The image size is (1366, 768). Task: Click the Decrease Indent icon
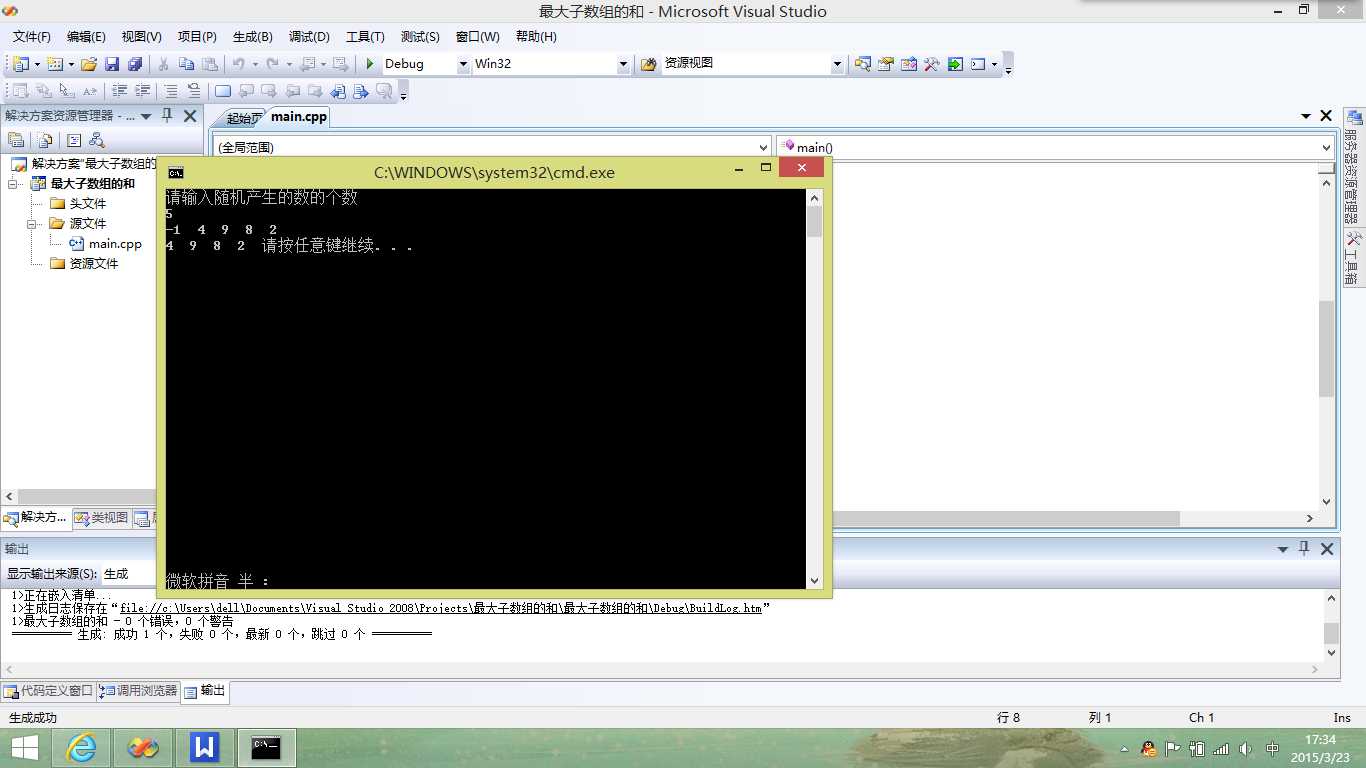120,91
